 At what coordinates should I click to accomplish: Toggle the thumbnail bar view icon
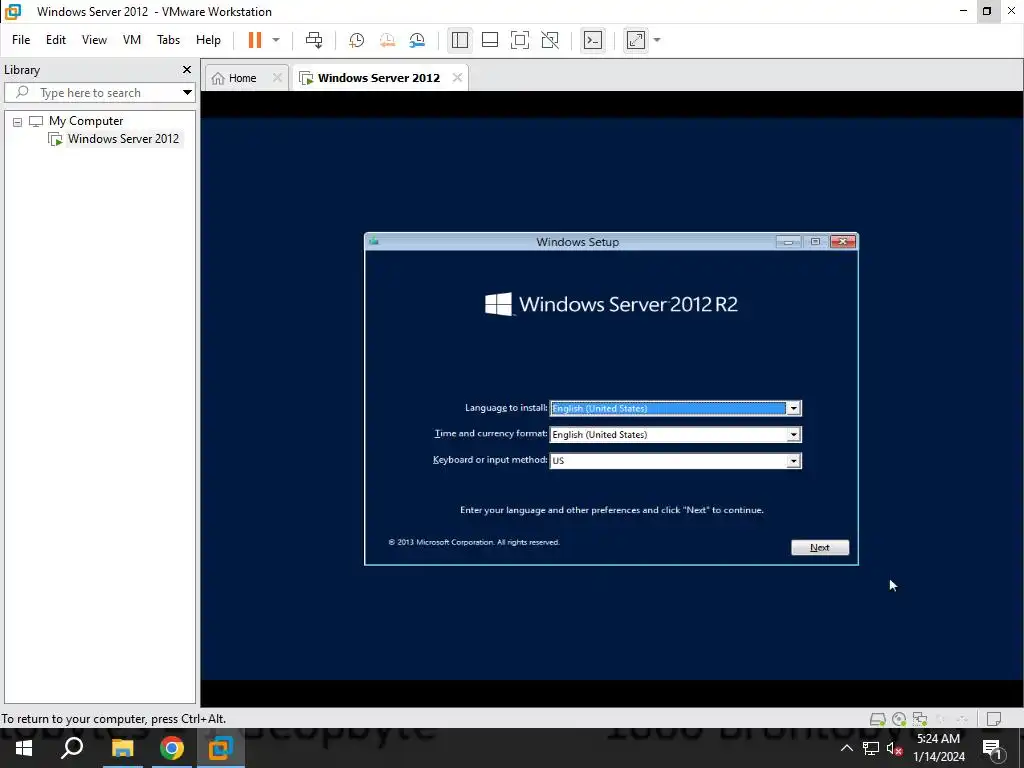coord(490,40)
